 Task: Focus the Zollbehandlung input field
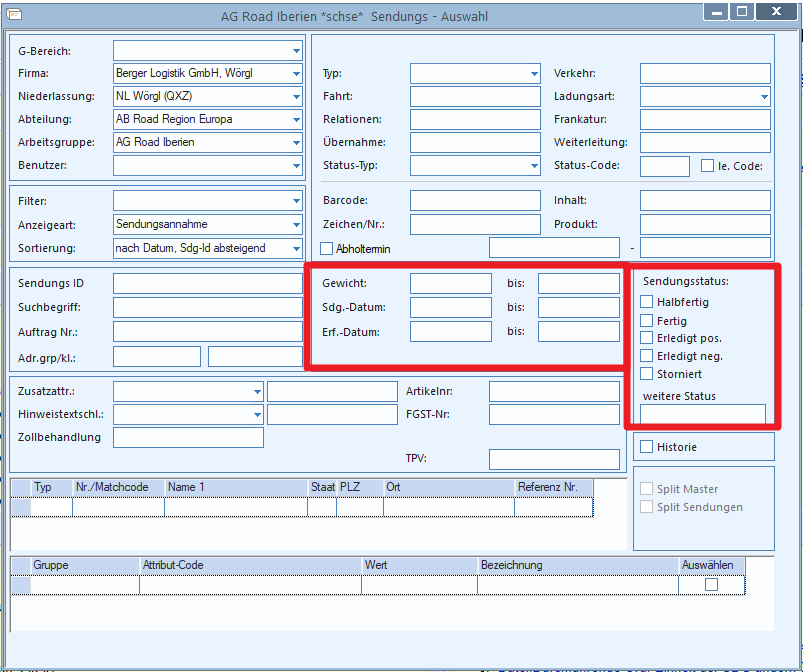point(188,437)
